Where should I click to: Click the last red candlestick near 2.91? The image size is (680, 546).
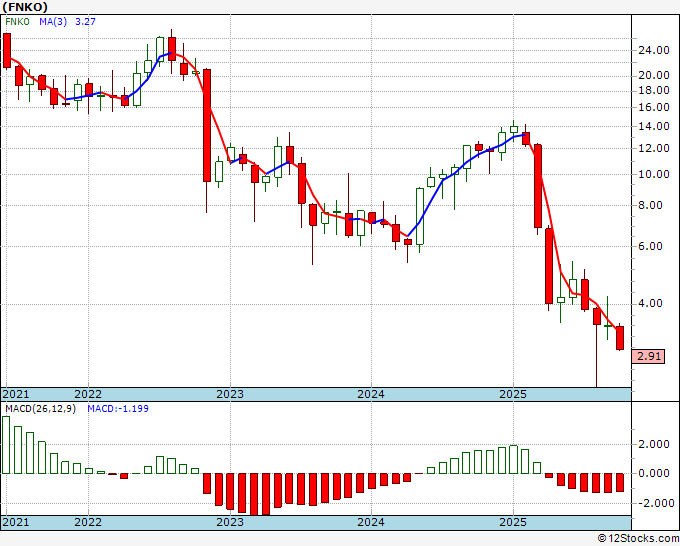tap(620, 338)
